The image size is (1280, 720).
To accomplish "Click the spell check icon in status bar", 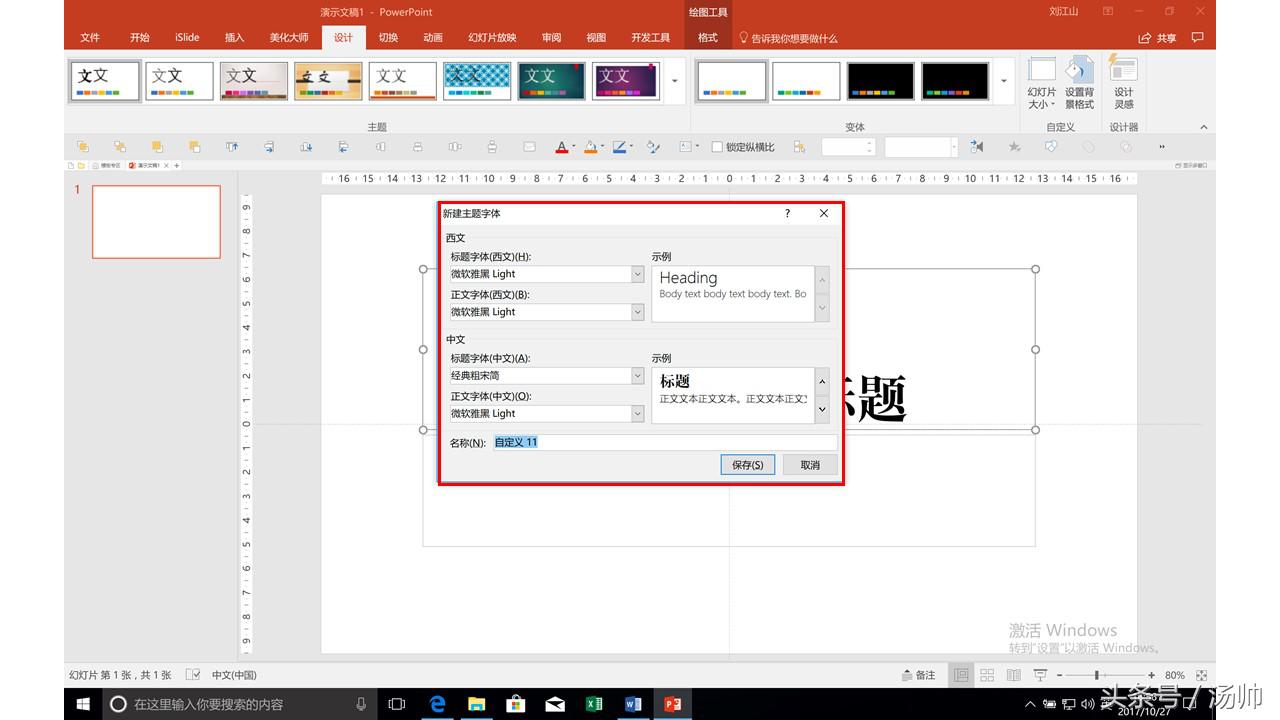I will point(194,675).
